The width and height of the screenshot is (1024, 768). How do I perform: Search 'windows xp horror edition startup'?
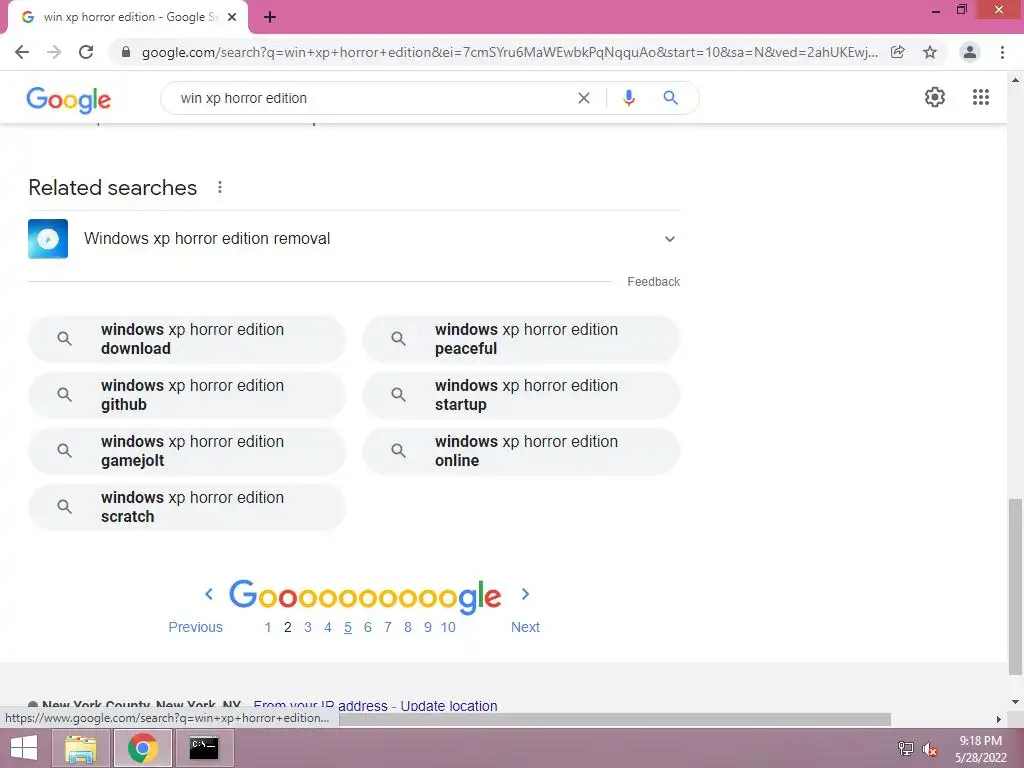pos(521,395)
